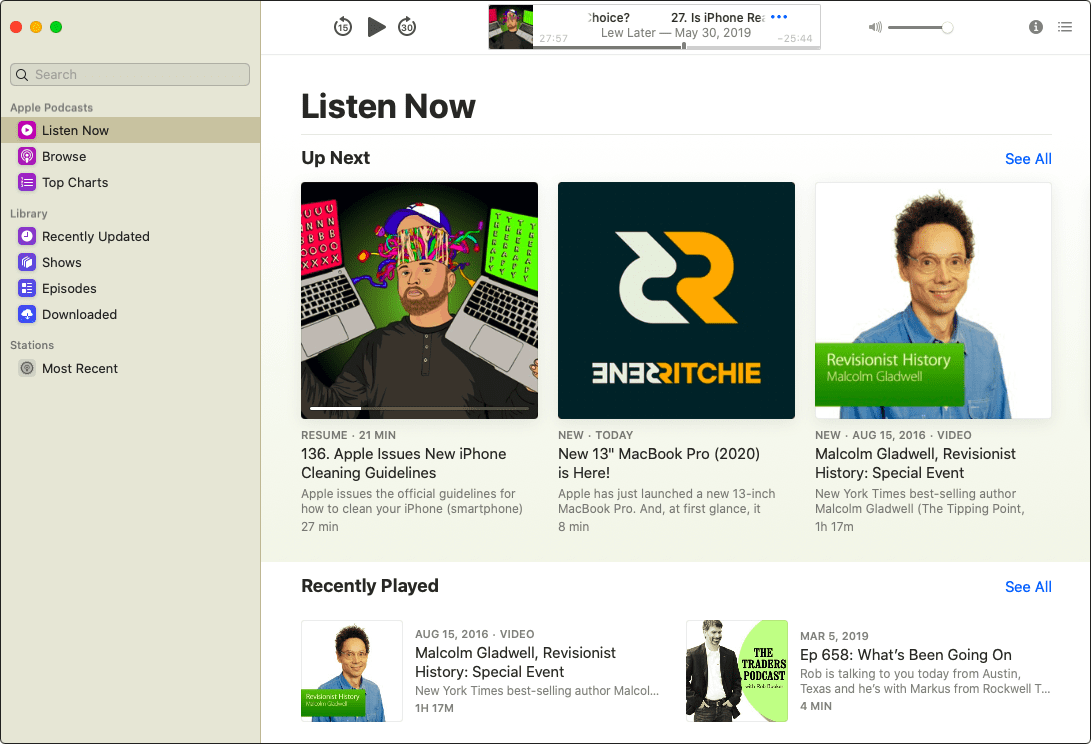Click the Revisionist History thumbnail in Recently Played

pos(351,671)
